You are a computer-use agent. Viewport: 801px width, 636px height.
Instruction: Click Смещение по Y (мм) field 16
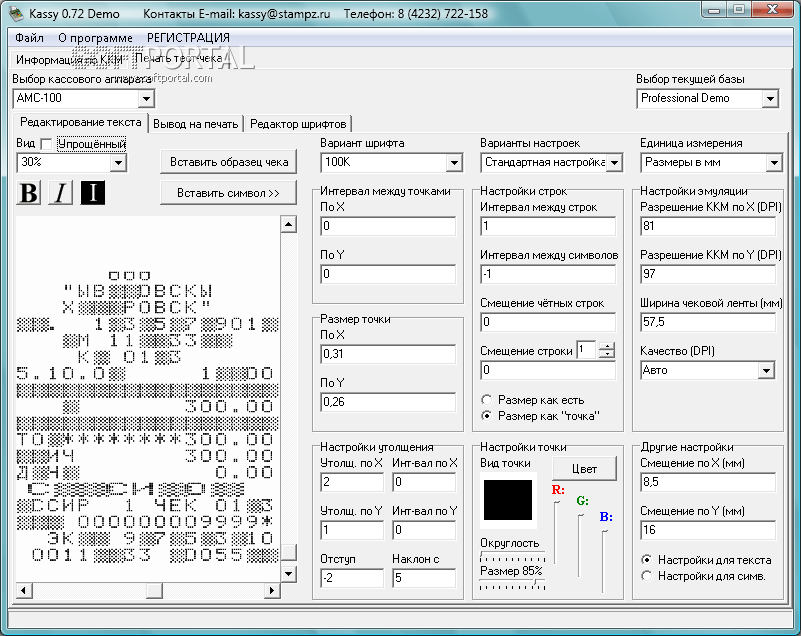pyautogui.click(x=708, y=530)
